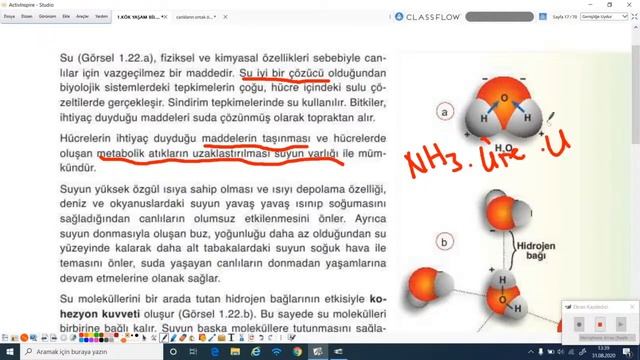Click the Sayfa 17/78 page indicator
640x360 pixels.
[565, 17]
